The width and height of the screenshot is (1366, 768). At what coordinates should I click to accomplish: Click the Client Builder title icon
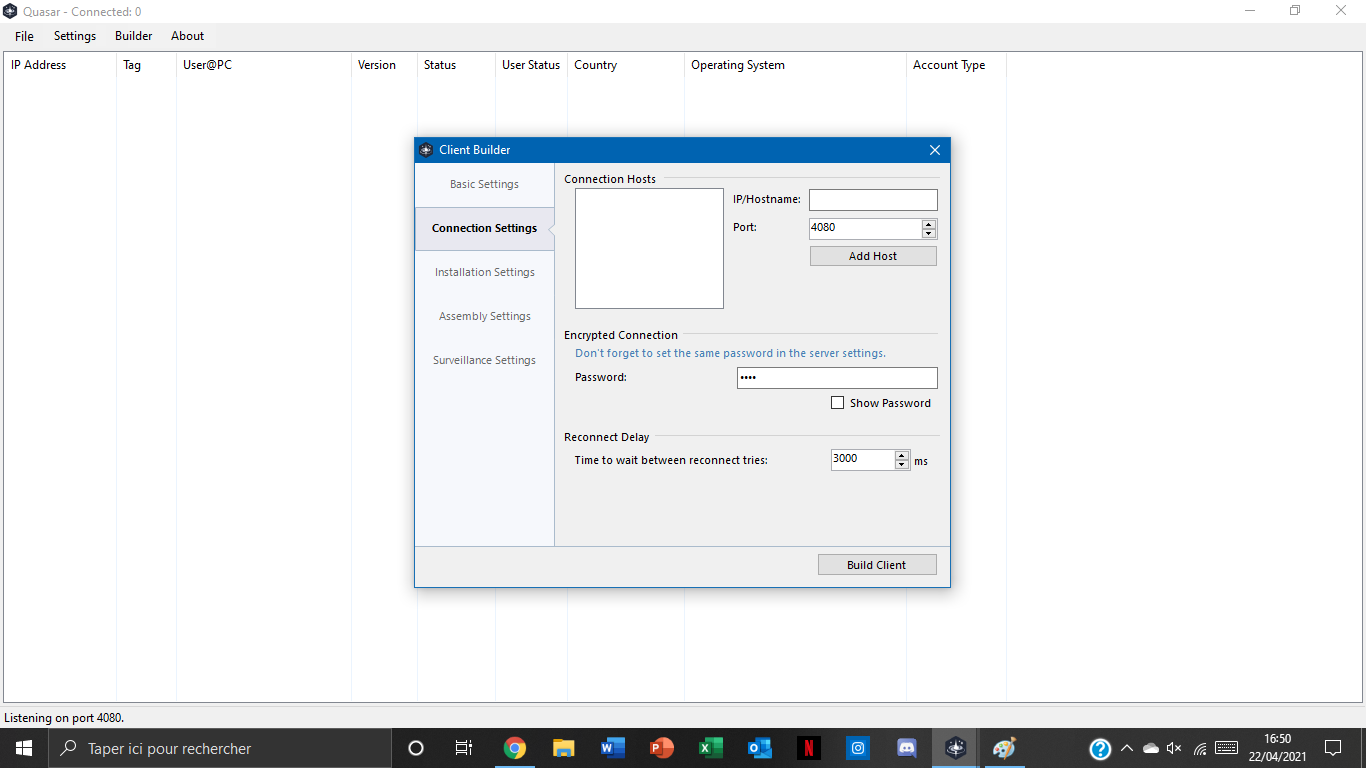[x=426, y=150]
